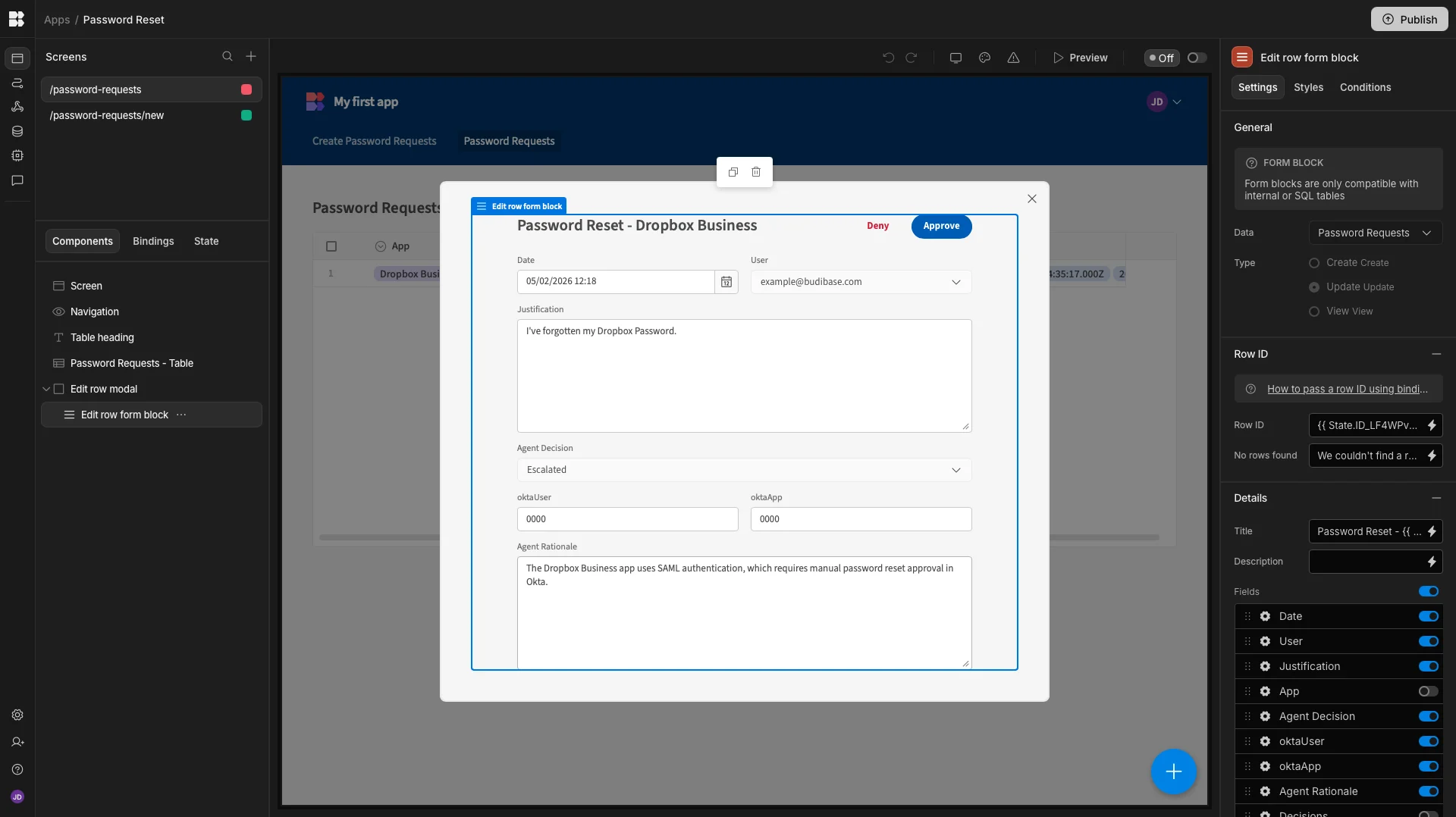1456x817 pixels.
Task: Search screens with the magnifier icon
Action: pos(227,56)
